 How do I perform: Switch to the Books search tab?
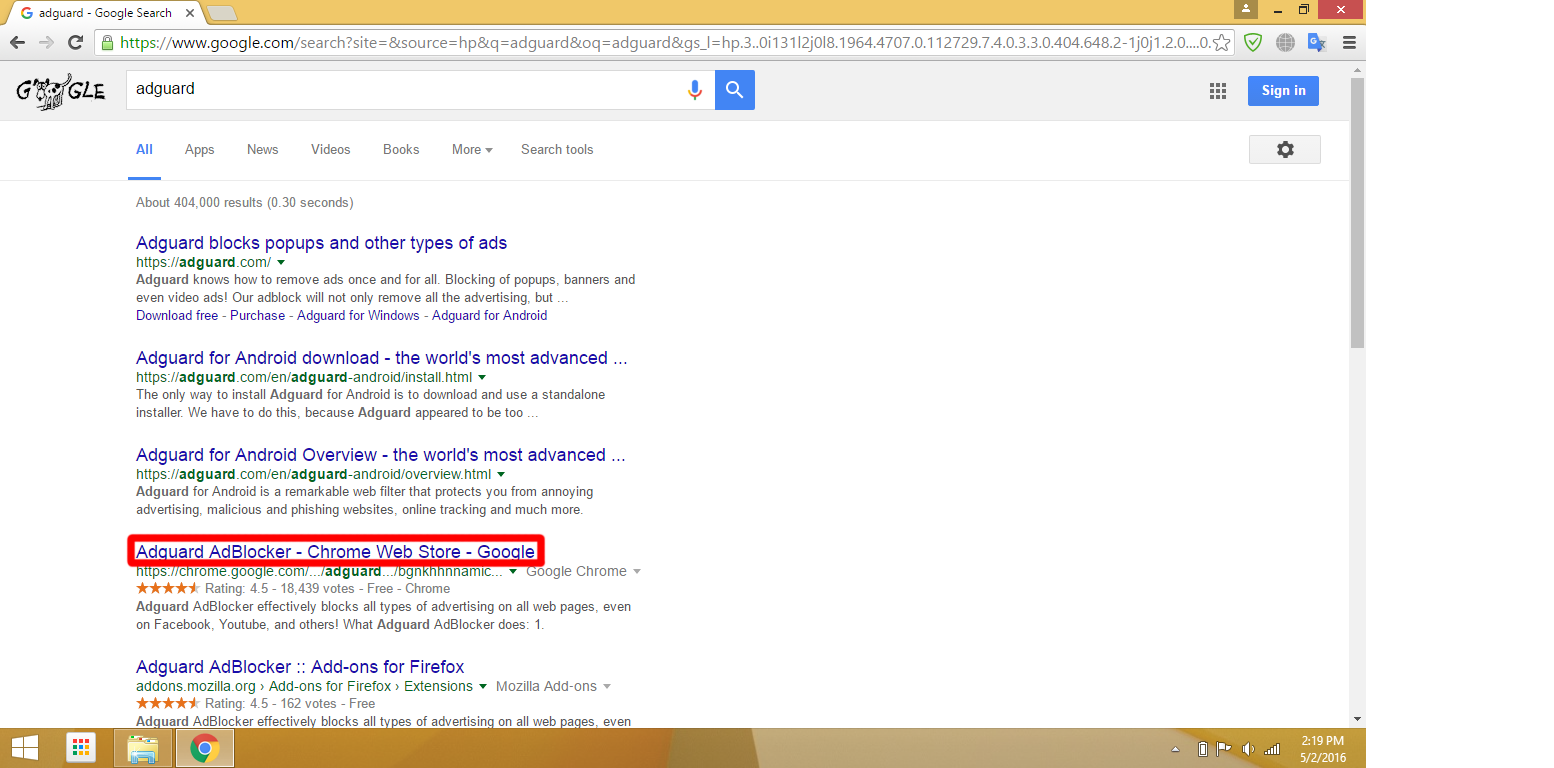click(x=401, y=150)
